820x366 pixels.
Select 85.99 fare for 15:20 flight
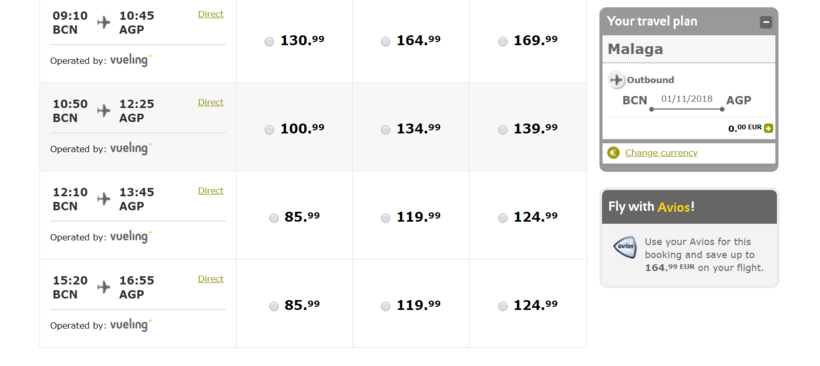coord(274,307)
